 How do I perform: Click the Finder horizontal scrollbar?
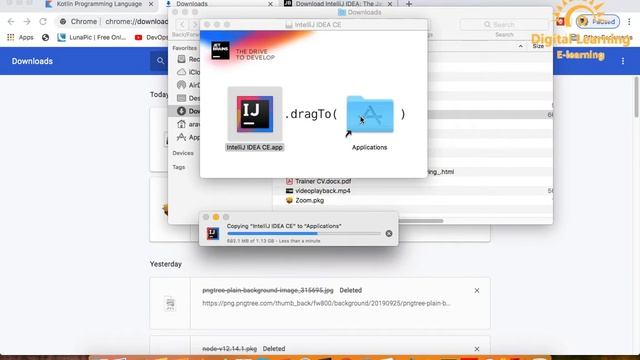(420, 221)
